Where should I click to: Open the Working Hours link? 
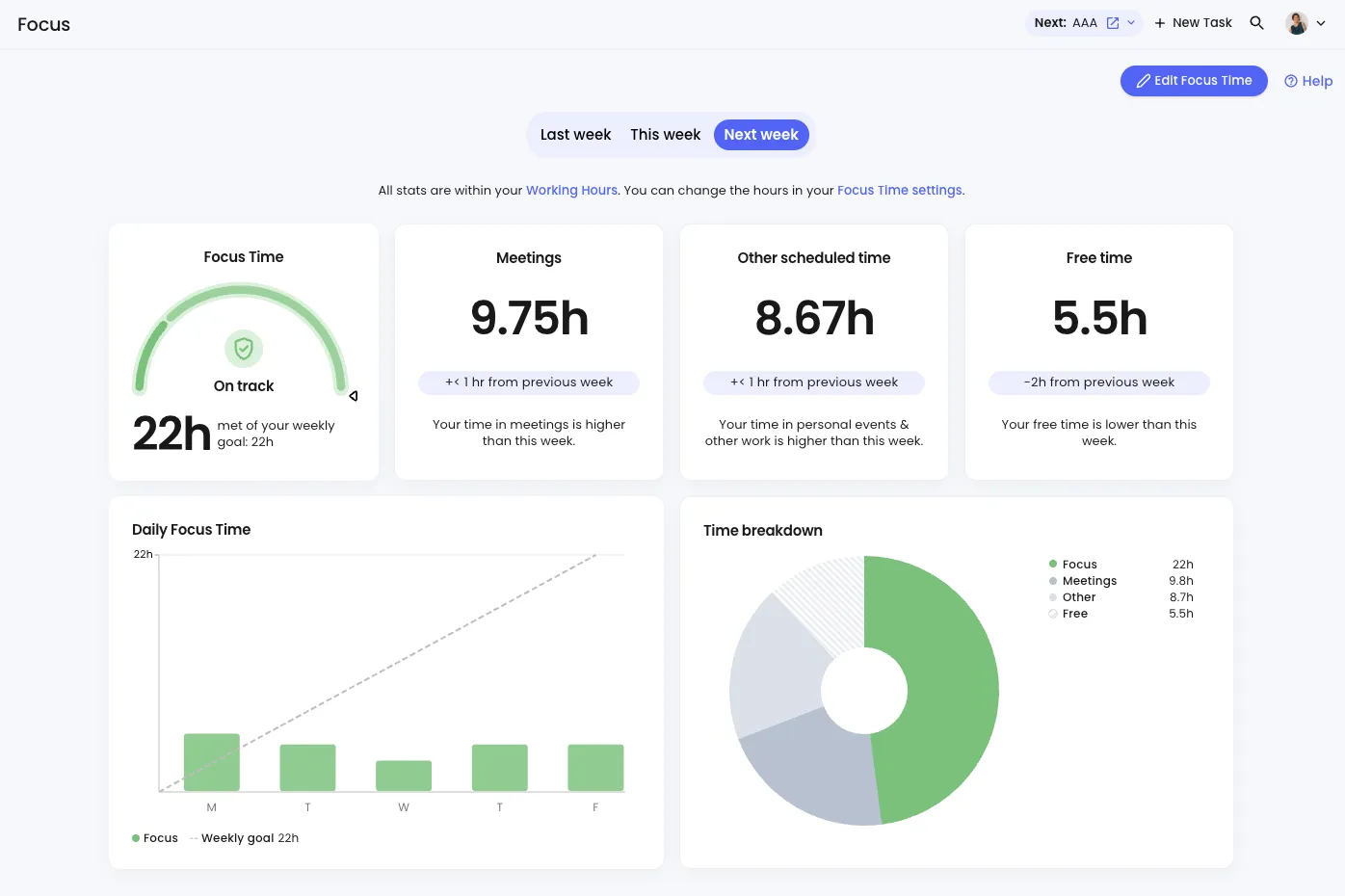[571, 191]
